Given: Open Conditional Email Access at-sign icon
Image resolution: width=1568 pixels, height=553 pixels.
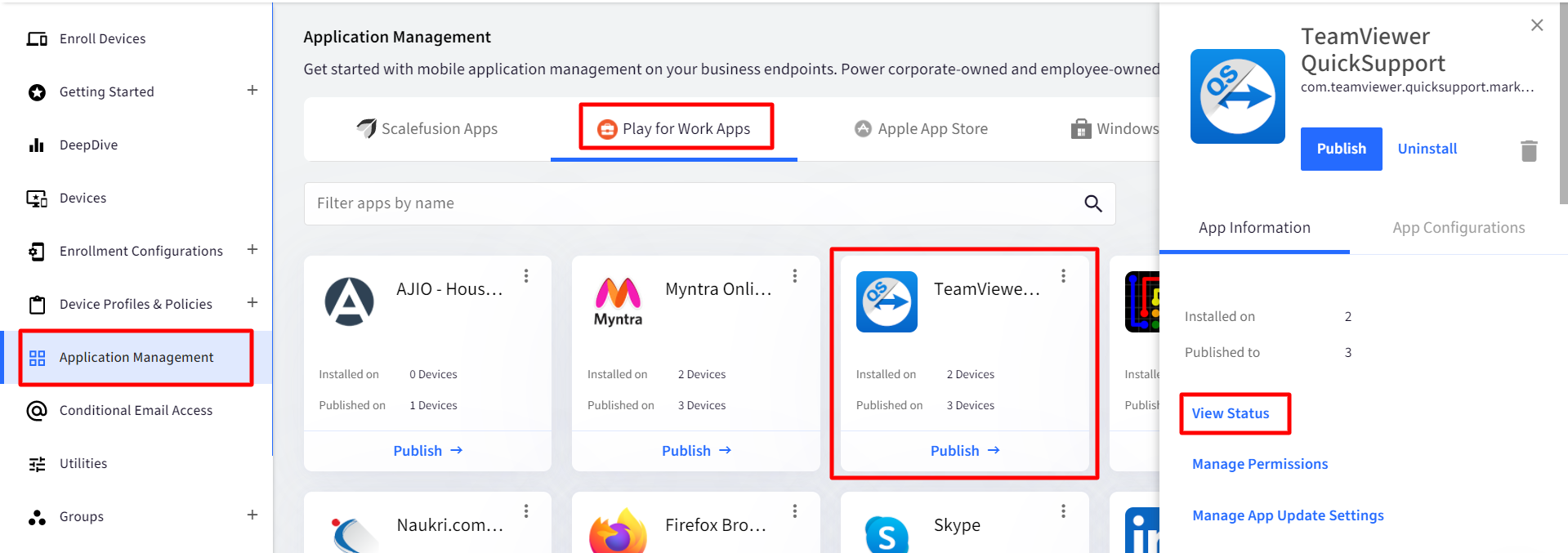Looking at the screenshot, I should pyautogui.click(x=37, y=411).
